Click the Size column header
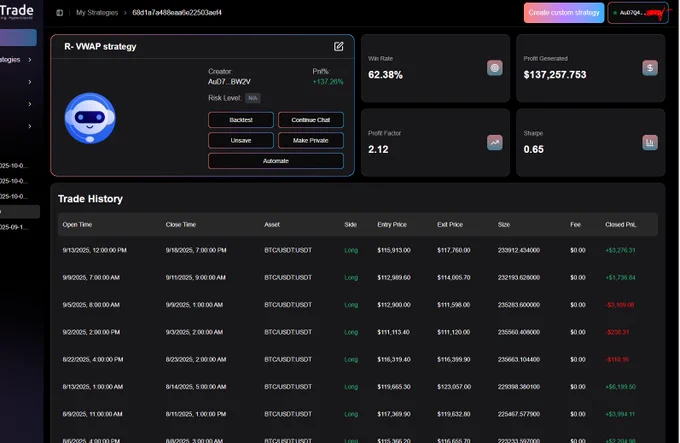This screenshot has height=443, width=680. pyautogui.click(x=504, y=225)
